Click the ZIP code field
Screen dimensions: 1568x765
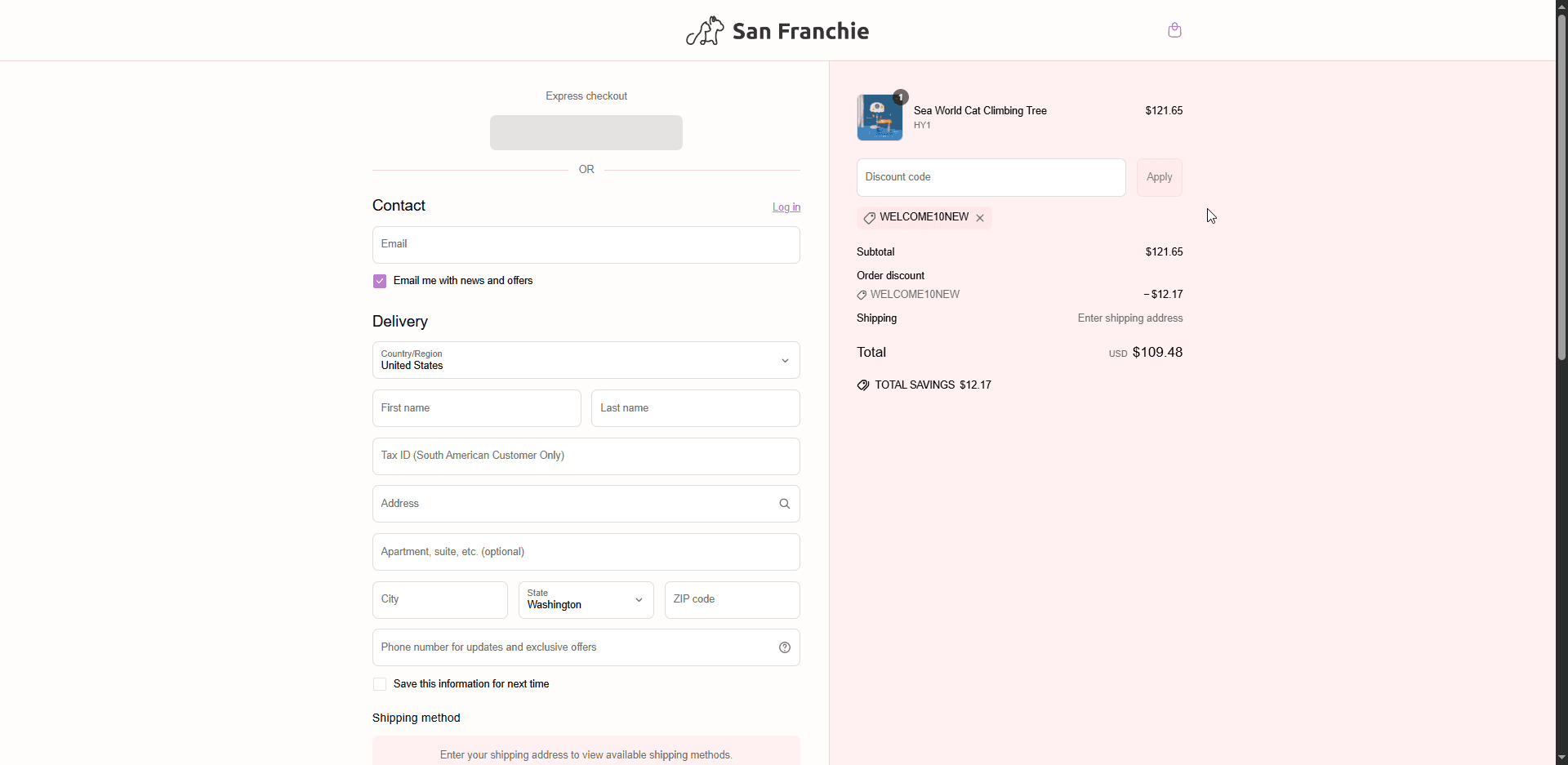pos(732,600)
